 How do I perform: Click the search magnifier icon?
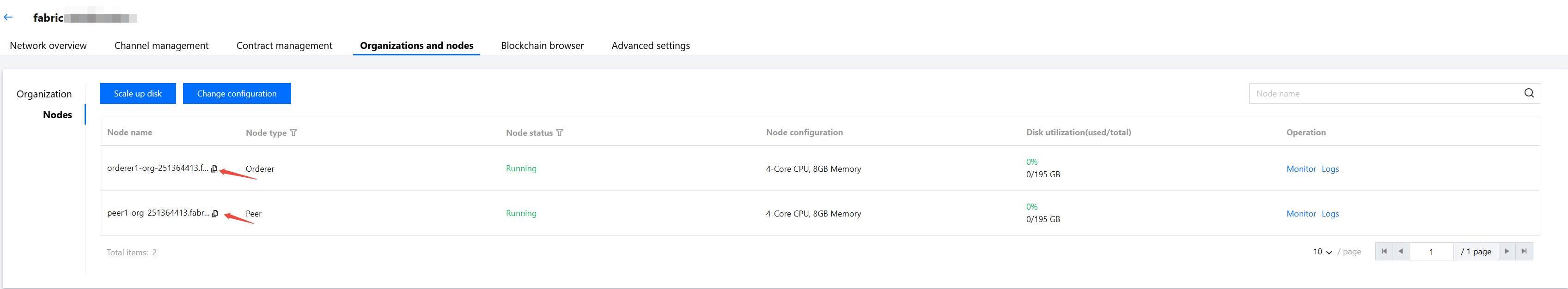pos(1528,93)
